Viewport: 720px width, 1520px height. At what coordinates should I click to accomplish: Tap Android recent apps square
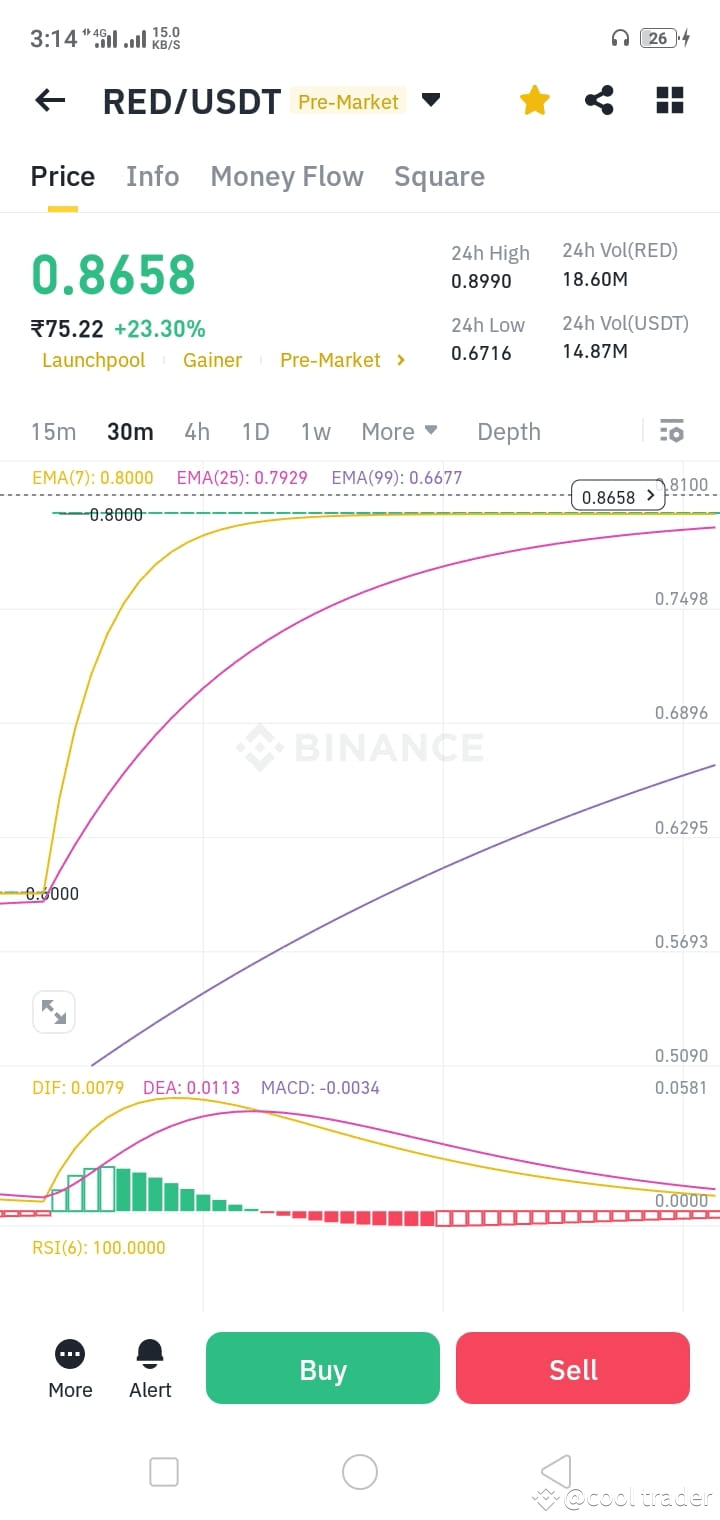tap(164, 1472)
